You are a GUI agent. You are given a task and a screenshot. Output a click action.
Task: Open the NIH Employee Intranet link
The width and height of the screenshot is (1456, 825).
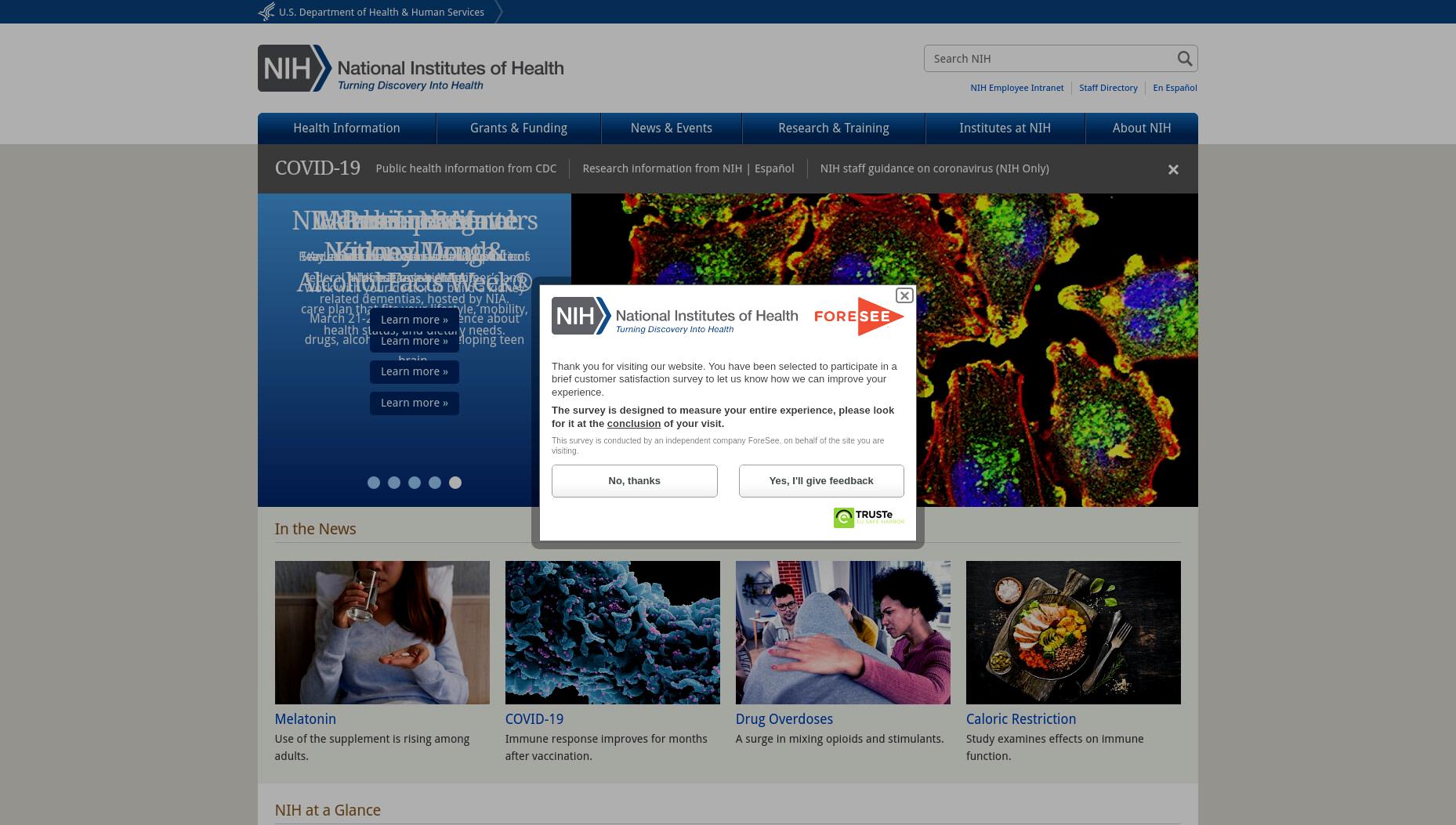[x=1017, y=88]
